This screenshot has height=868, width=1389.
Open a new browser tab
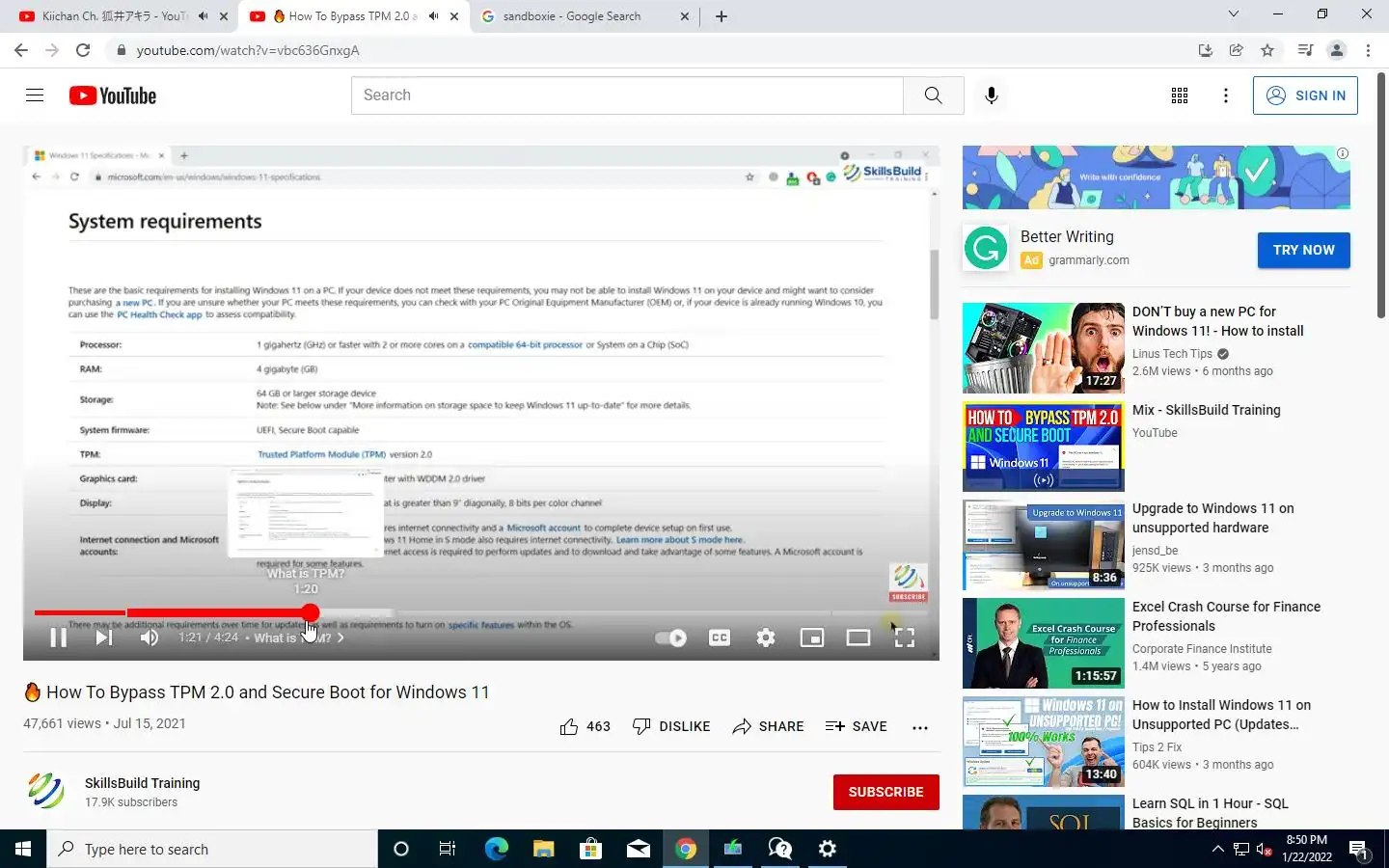[x=722, y=16]
